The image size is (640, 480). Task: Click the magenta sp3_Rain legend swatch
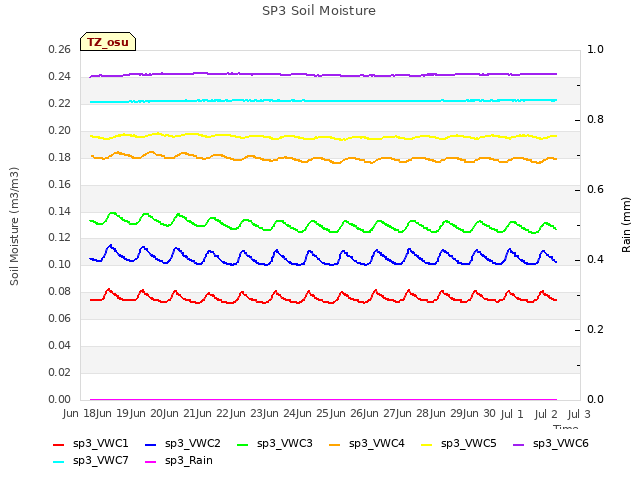151,462
